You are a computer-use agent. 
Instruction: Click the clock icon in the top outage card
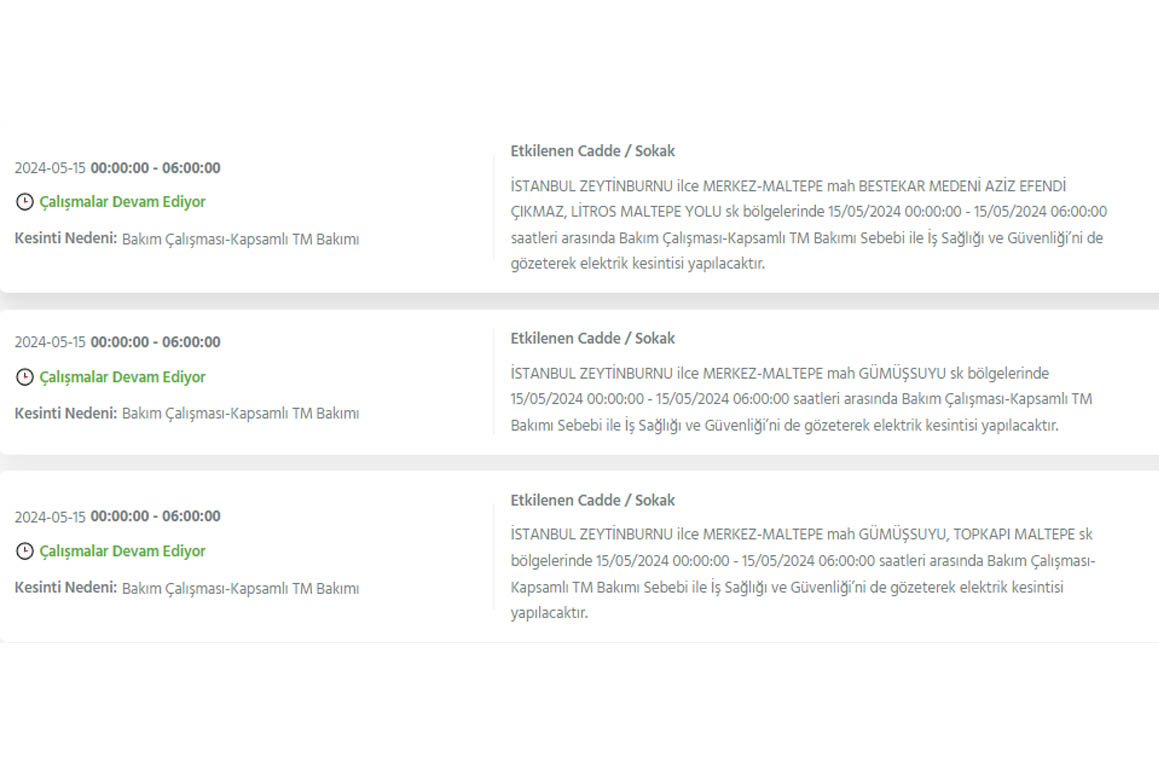pos(24,202)
